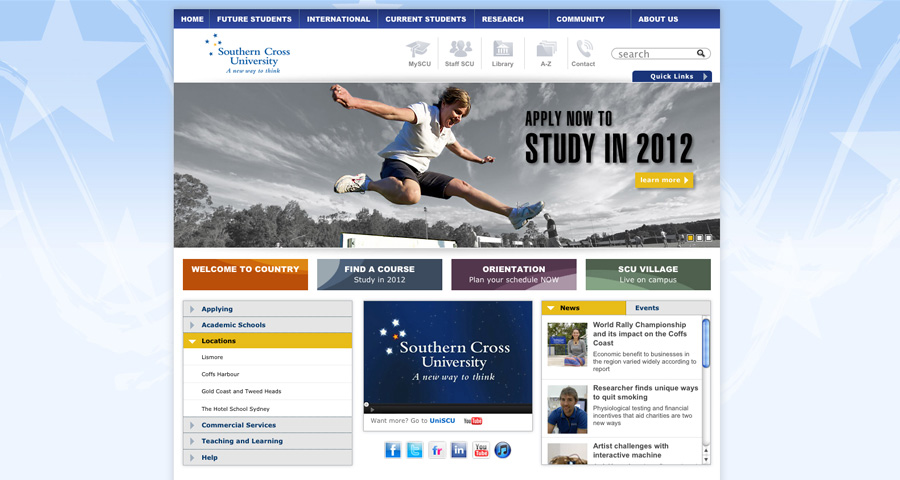Open the Twitter social icon
Image resolution: width=900 pixels, height=480 pixels.
415,450
